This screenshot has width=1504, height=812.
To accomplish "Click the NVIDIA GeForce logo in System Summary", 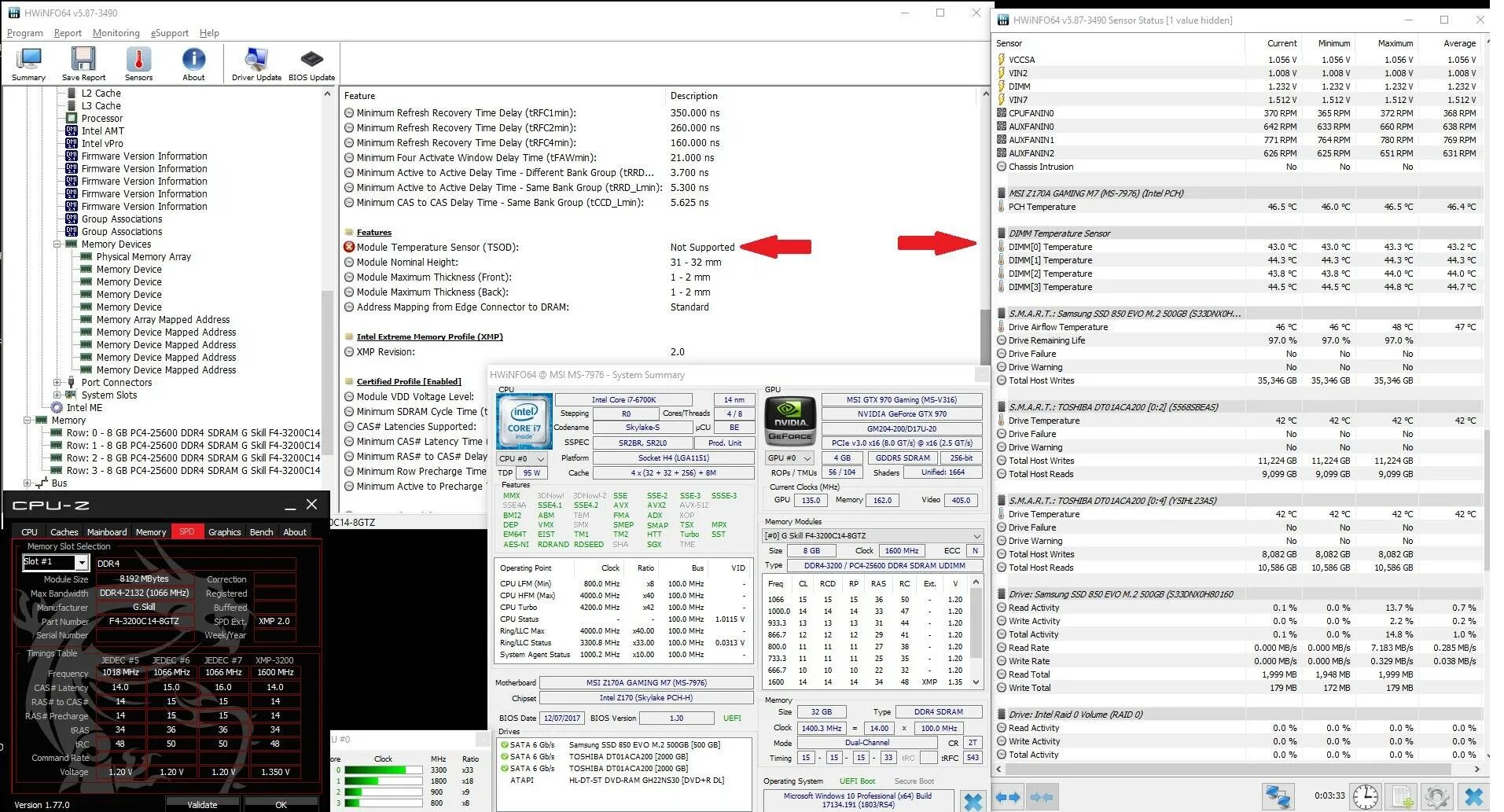I will [x=790, y=421].
